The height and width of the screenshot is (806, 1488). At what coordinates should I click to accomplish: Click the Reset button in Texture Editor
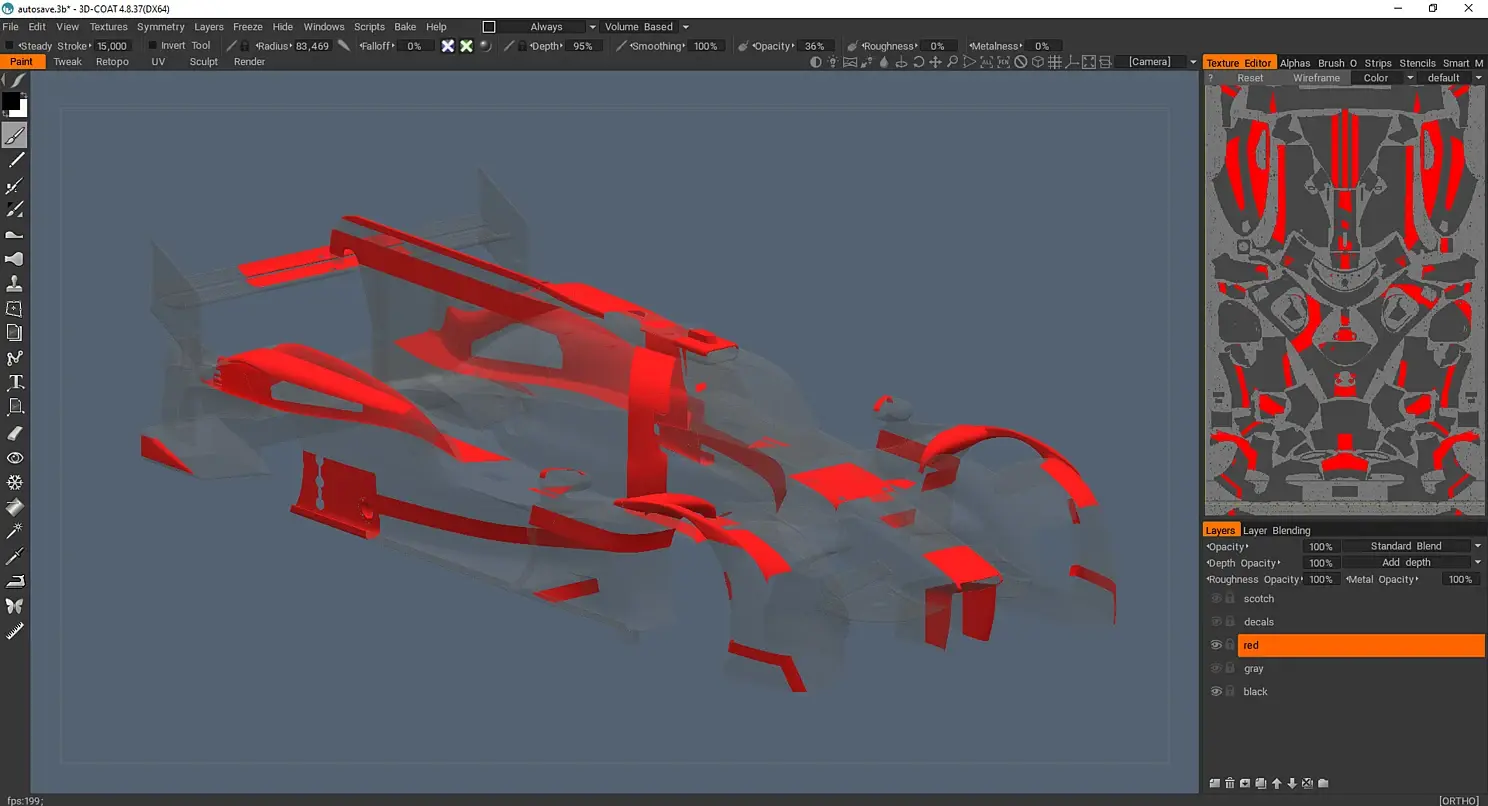(x=1250, y=78)
